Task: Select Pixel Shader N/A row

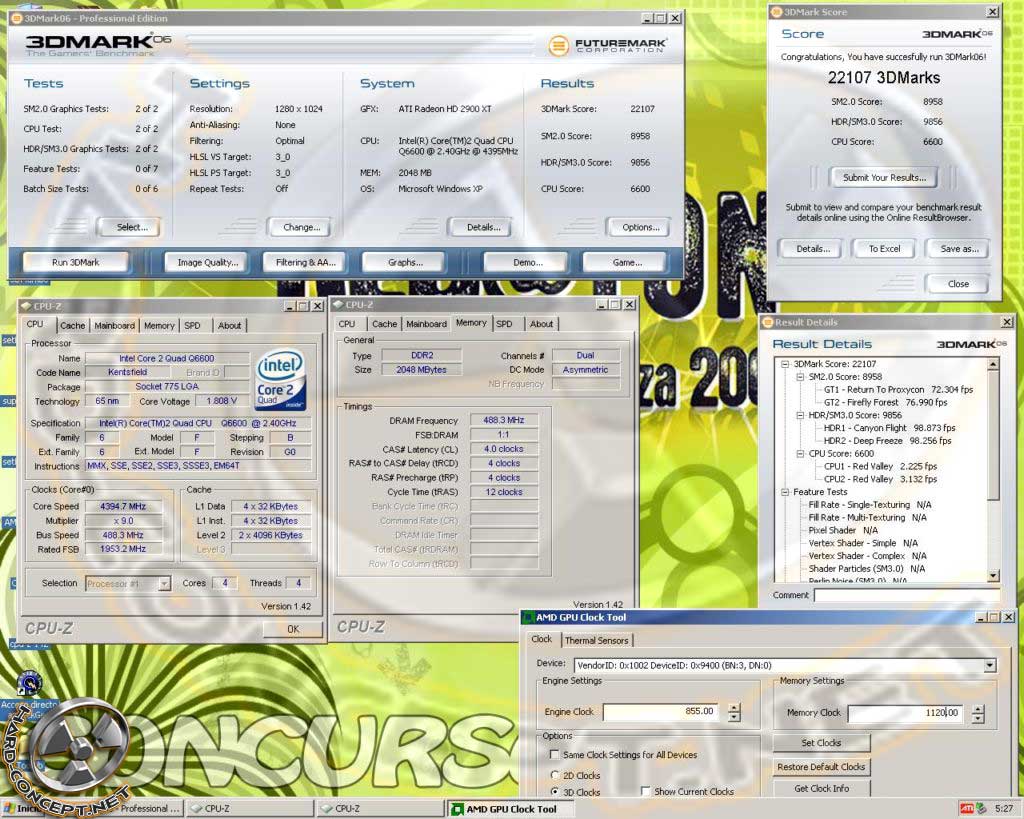Action: [x=843, y=530]
